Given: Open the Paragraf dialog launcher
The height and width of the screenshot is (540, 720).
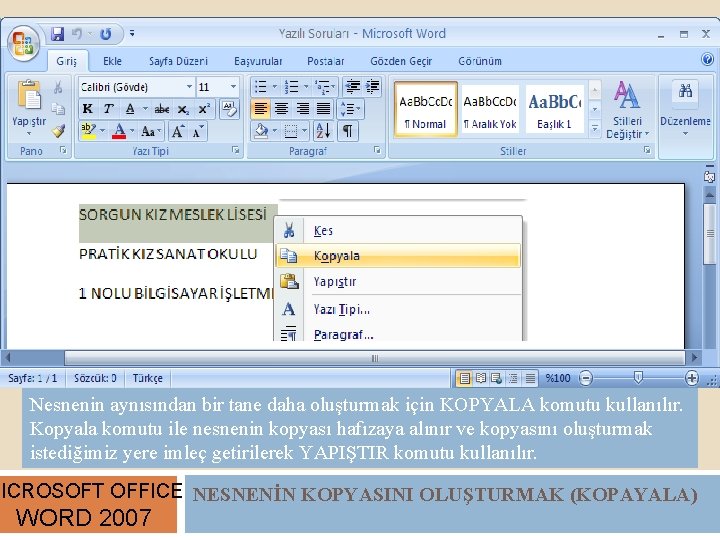Looking at the screenshot, I should click(377, 150).
